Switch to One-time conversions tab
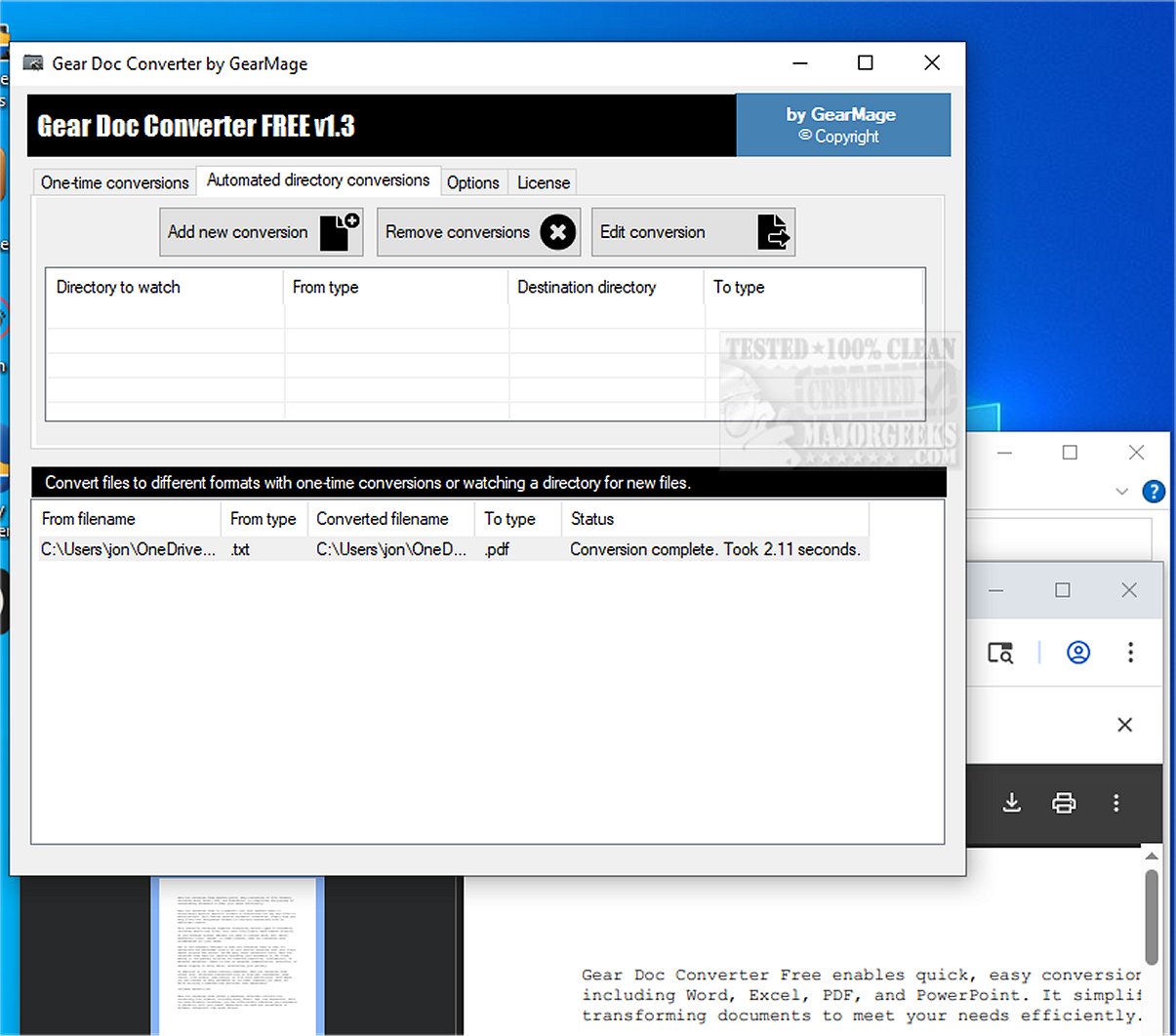This screenshot has height=1036, width=1176. click(x=115, y=182)
